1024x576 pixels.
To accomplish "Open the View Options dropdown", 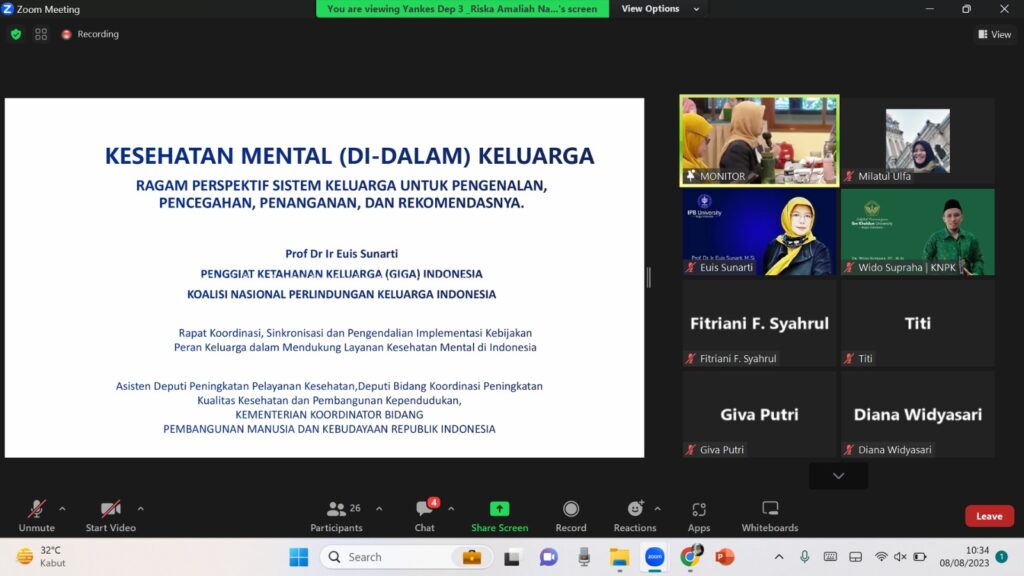I will (x=656, y=9).
